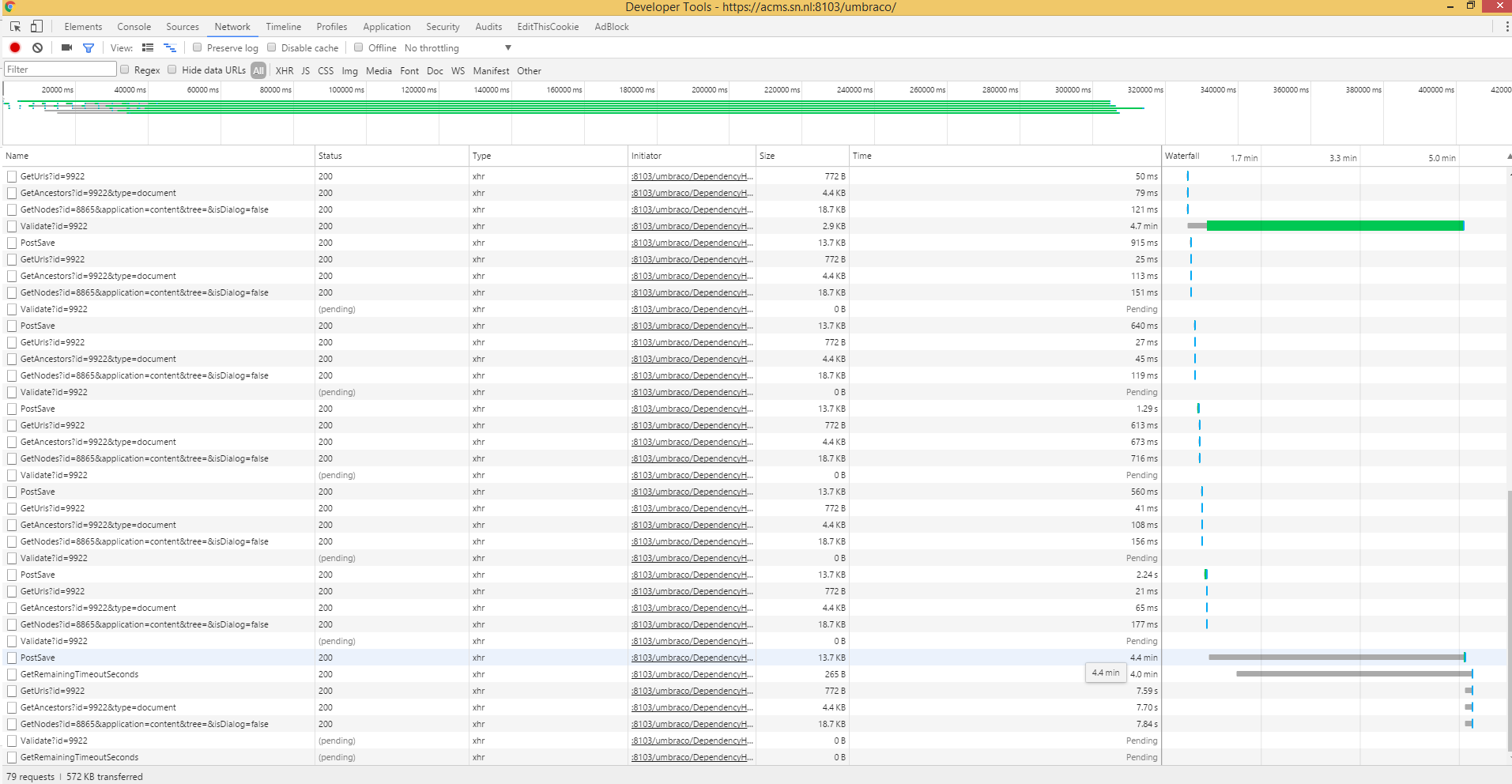Screen dimensions: 1512x784
Task: Filter requests by JS type
Action: tap(305, 70)
